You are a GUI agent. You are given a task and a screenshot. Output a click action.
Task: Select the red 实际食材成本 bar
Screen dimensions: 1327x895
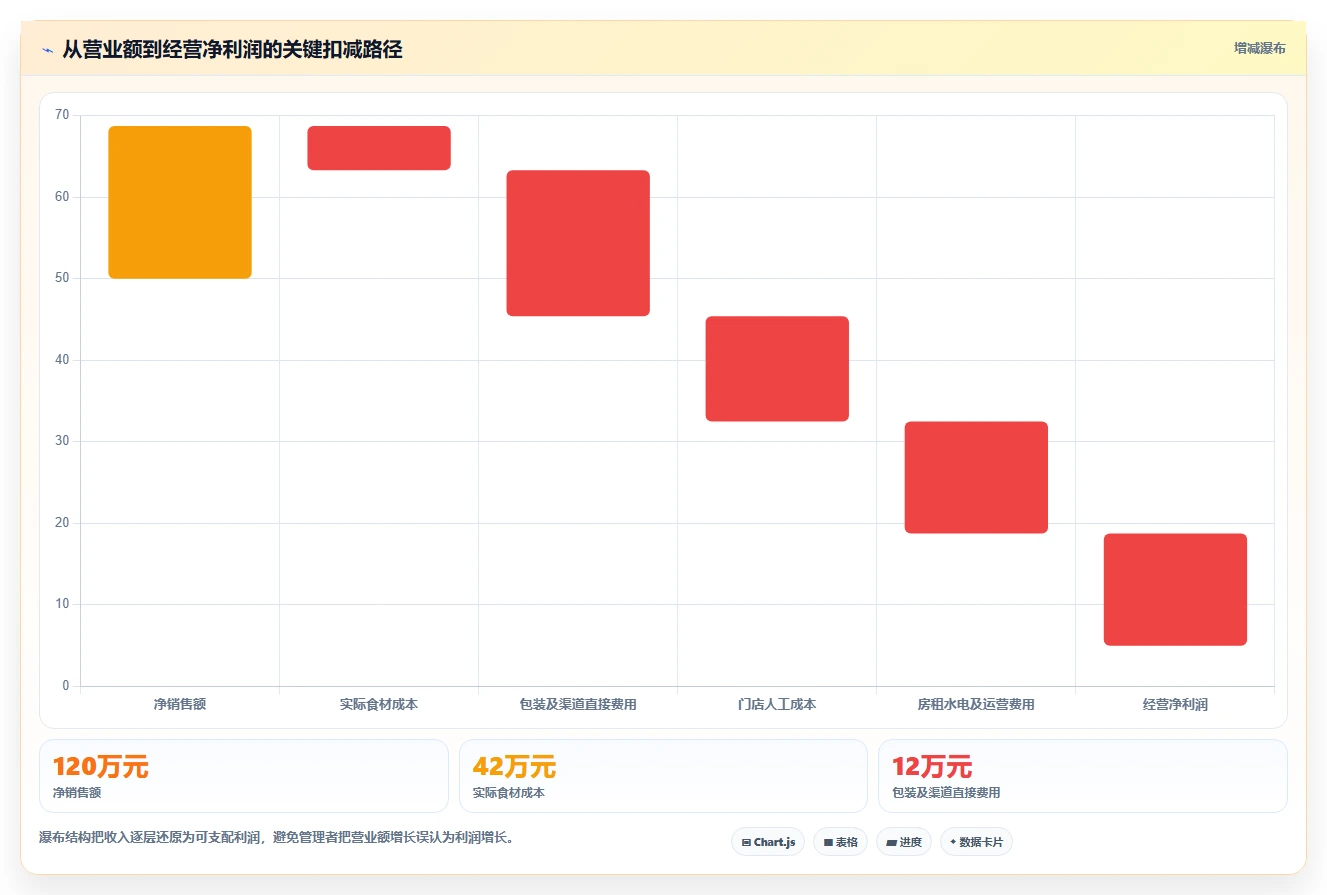379,148
